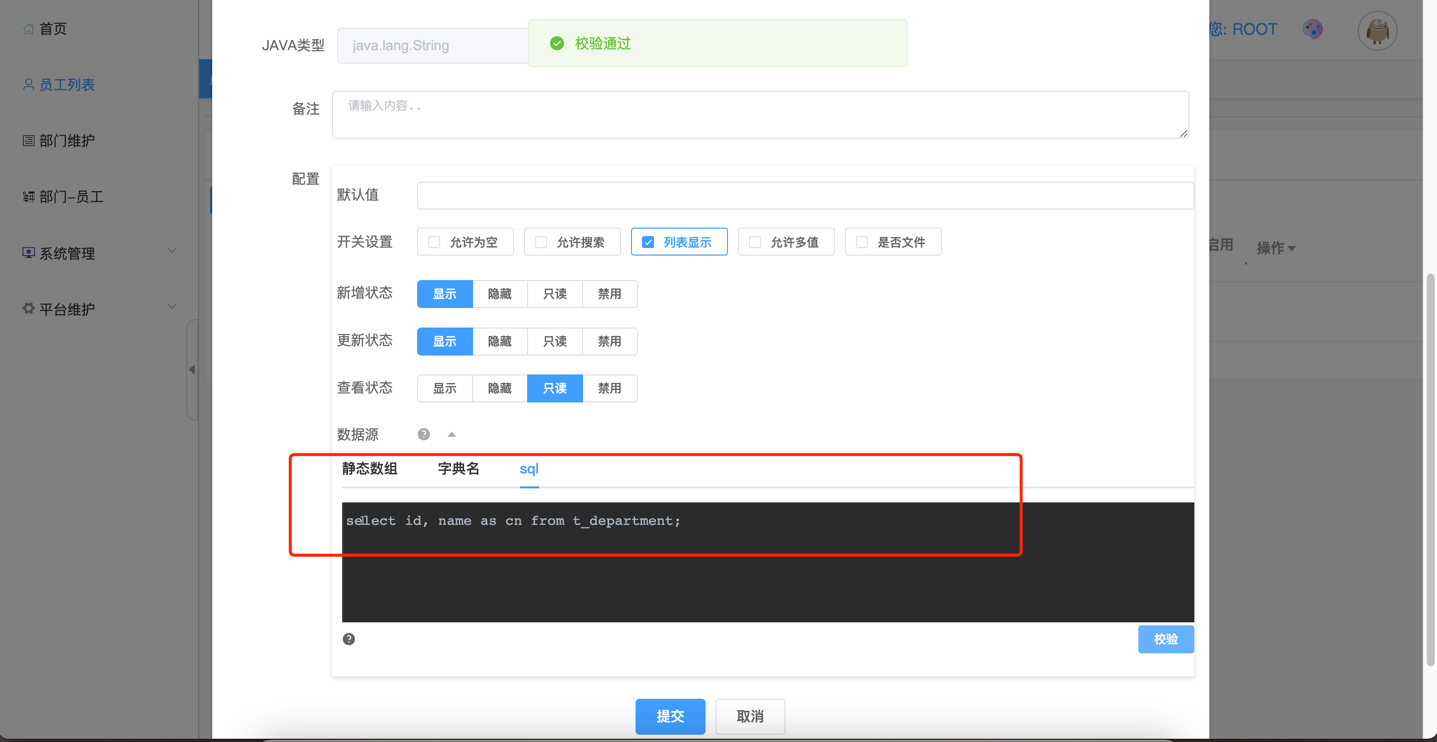The height and width of the screenshot is (742, 1437).
Task: Click the user avatar icon
Action: (x=1377, y=31)
